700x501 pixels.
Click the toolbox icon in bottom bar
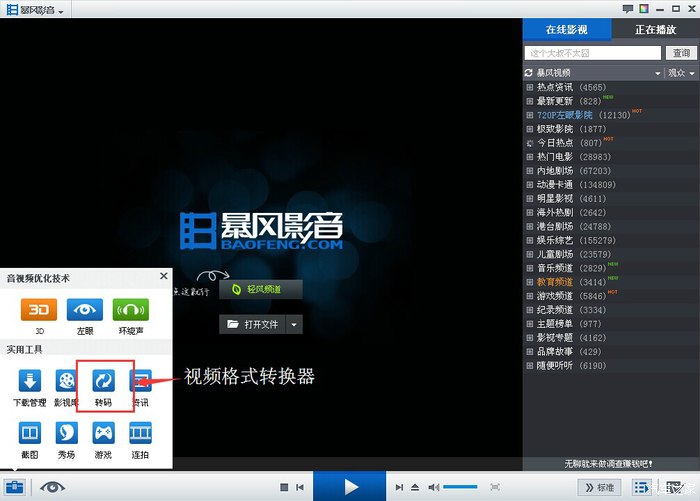point(14,487)
